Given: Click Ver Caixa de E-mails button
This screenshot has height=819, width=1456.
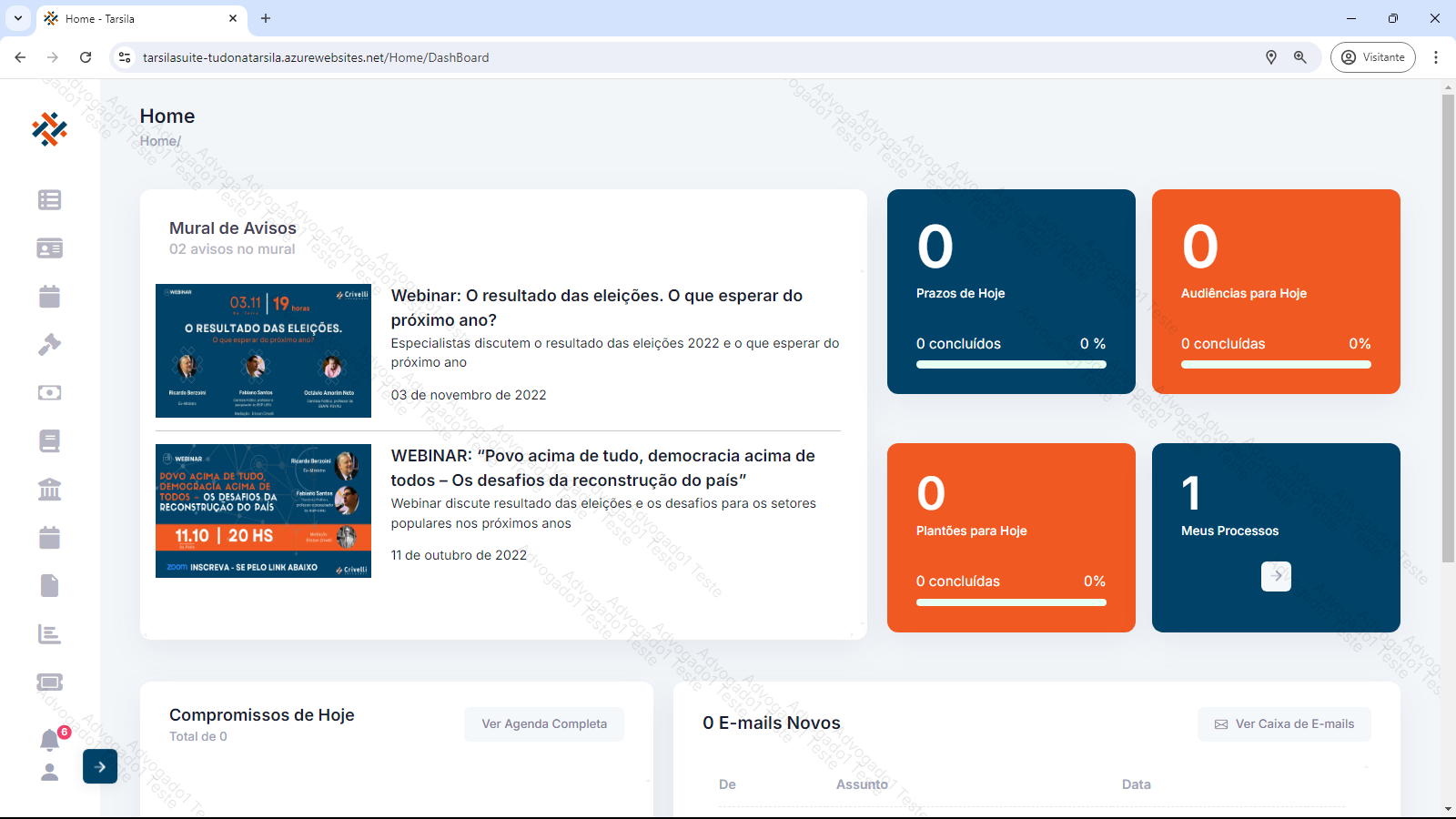Looking at the screenshot, I should [x=1284, y=724].
